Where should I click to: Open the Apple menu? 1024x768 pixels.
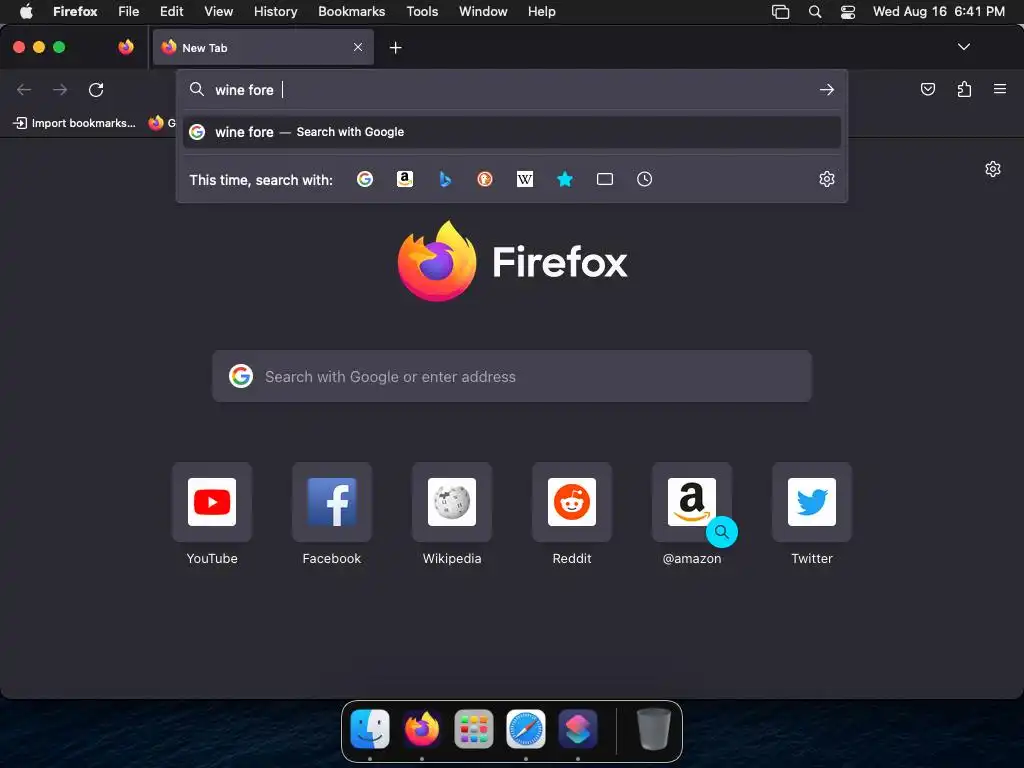(x=26, y=11)
